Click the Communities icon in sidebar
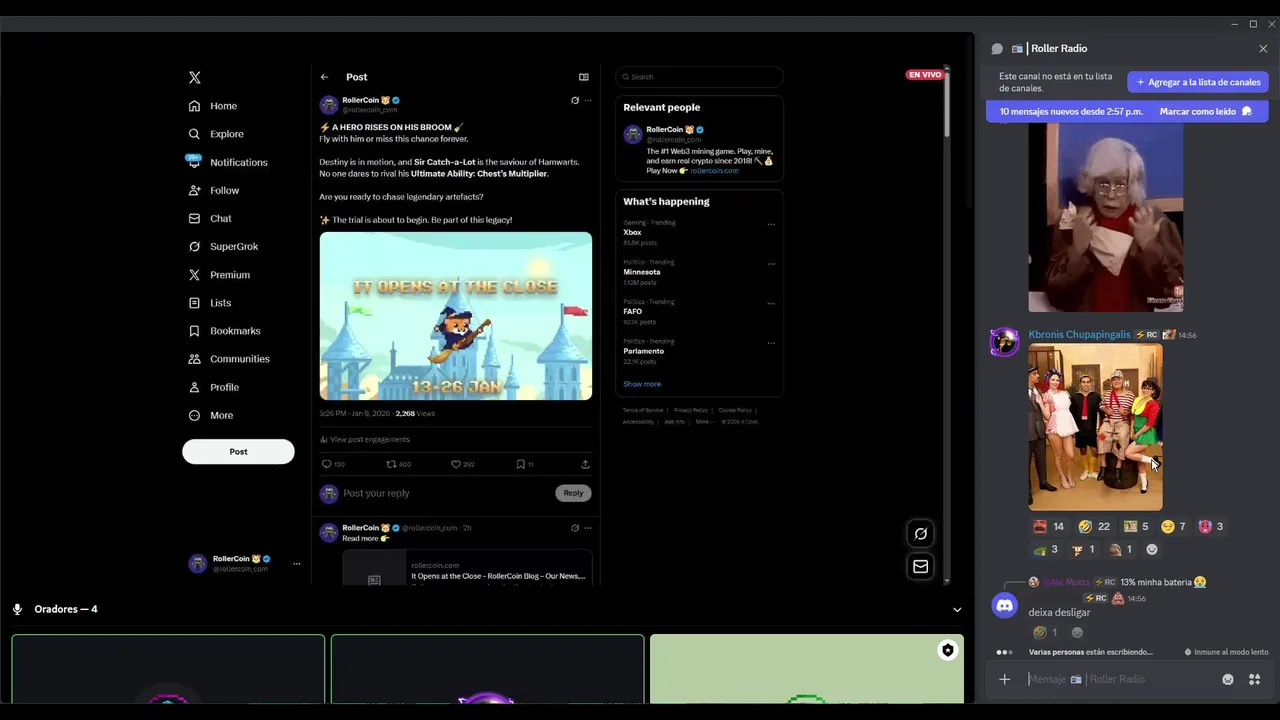Screen dimensions: 1280x720 click(194, 359)
